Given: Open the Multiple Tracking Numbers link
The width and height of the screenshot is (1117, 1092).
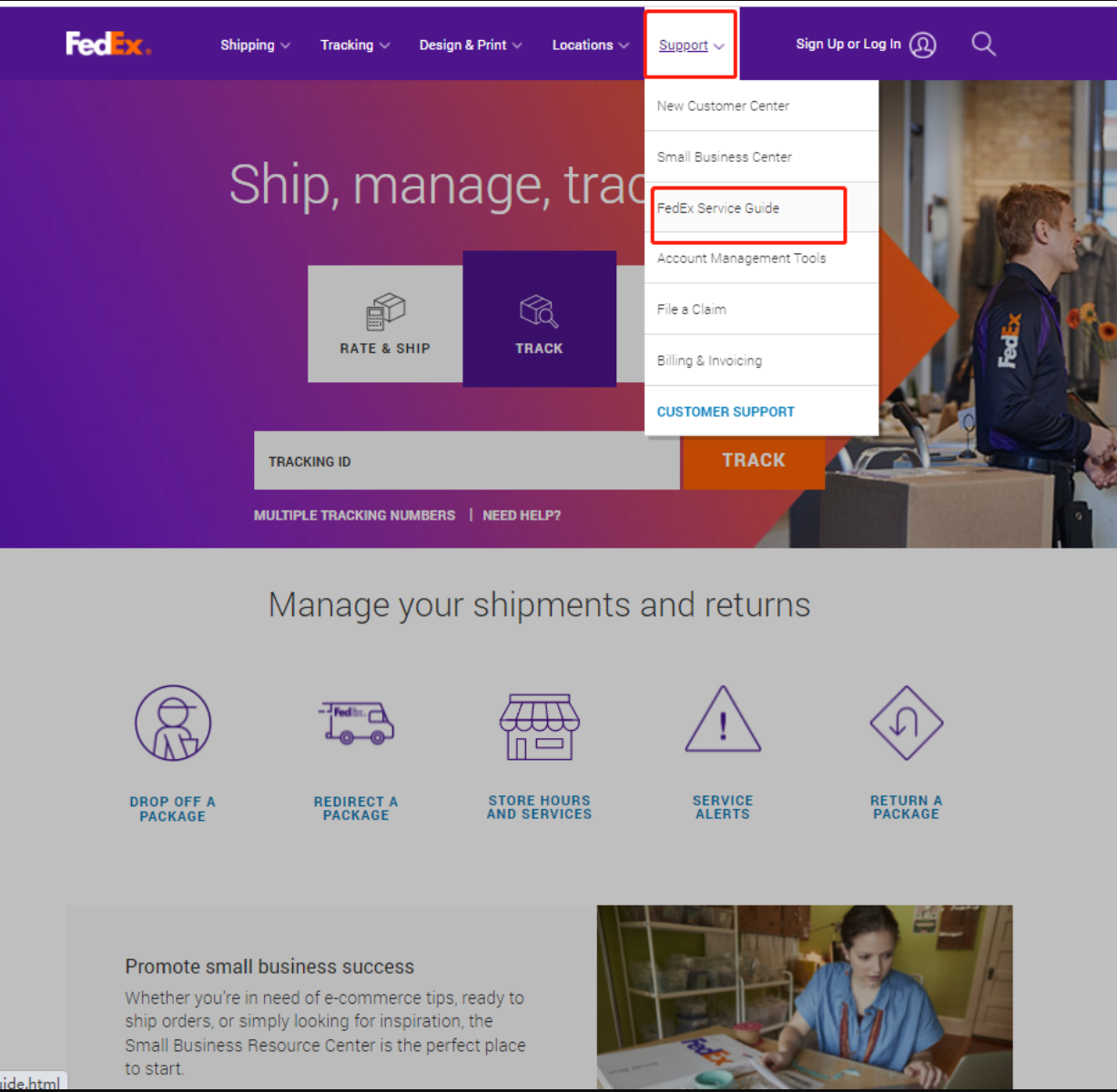Looking at the screenshot, I should point(354,515).
